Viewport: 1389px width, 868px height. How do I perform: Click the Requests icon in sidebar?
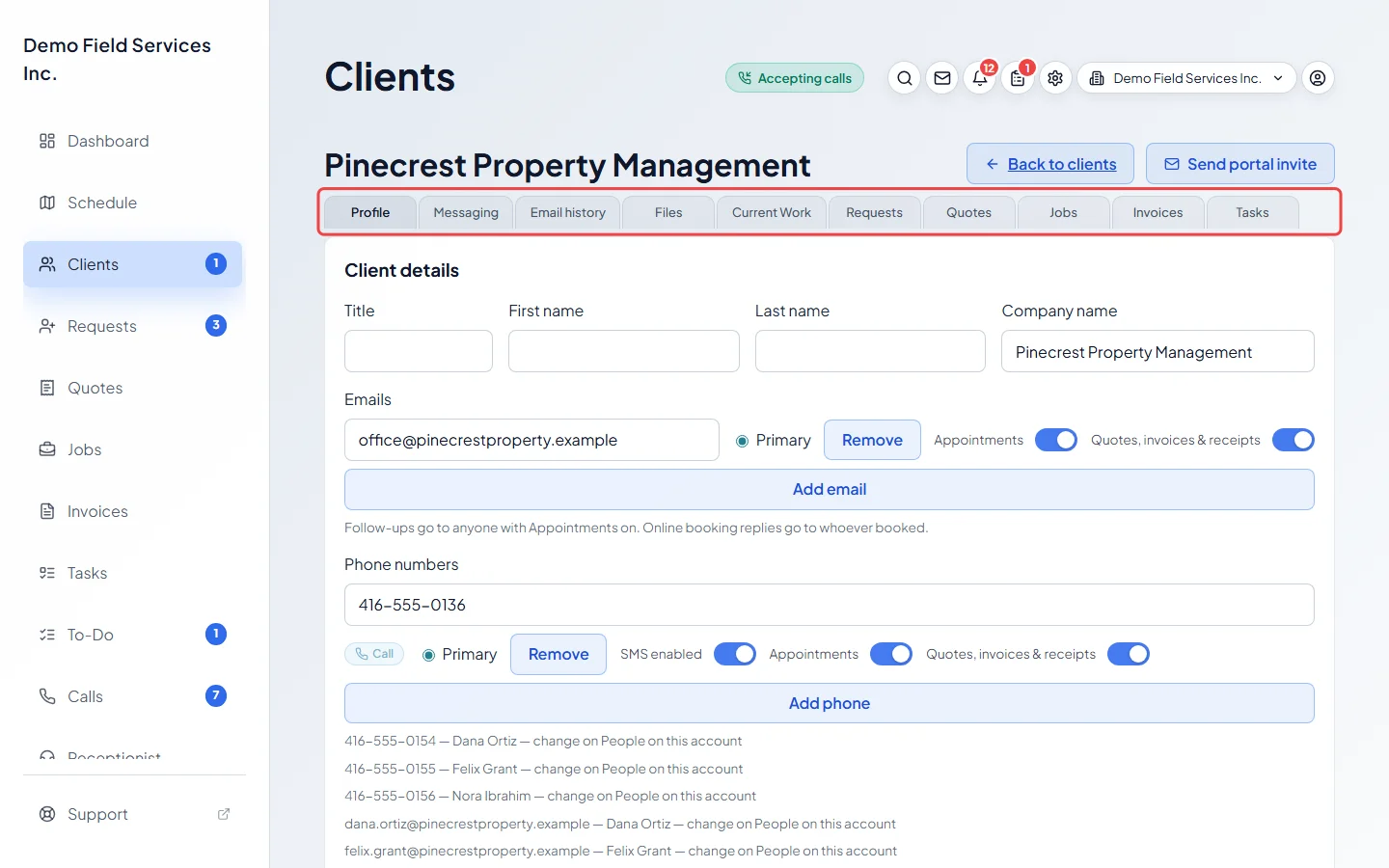tap(47, 326)
